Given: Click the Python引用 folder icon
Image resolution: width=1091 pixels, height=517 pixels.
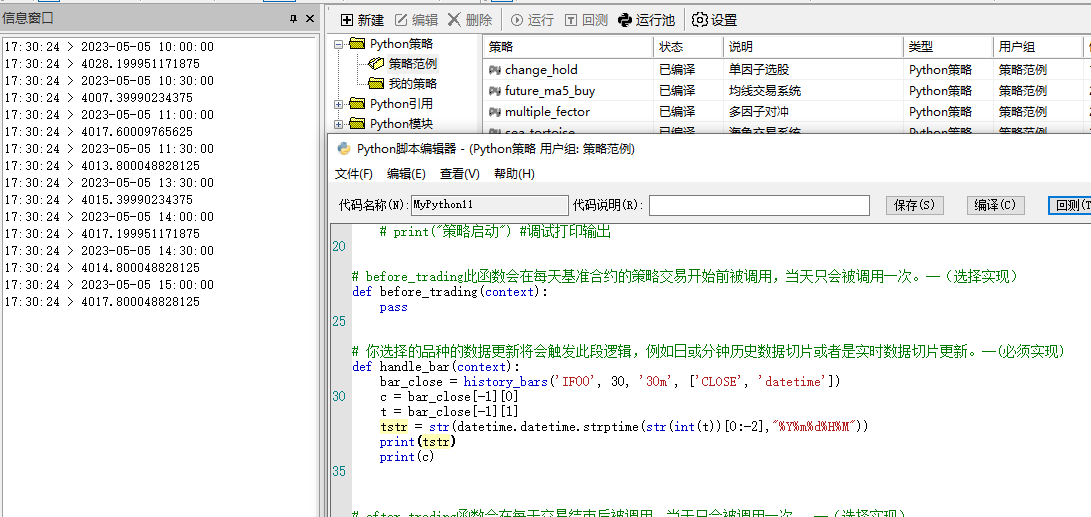Looking at the screenshot, I should pos(357,104).
